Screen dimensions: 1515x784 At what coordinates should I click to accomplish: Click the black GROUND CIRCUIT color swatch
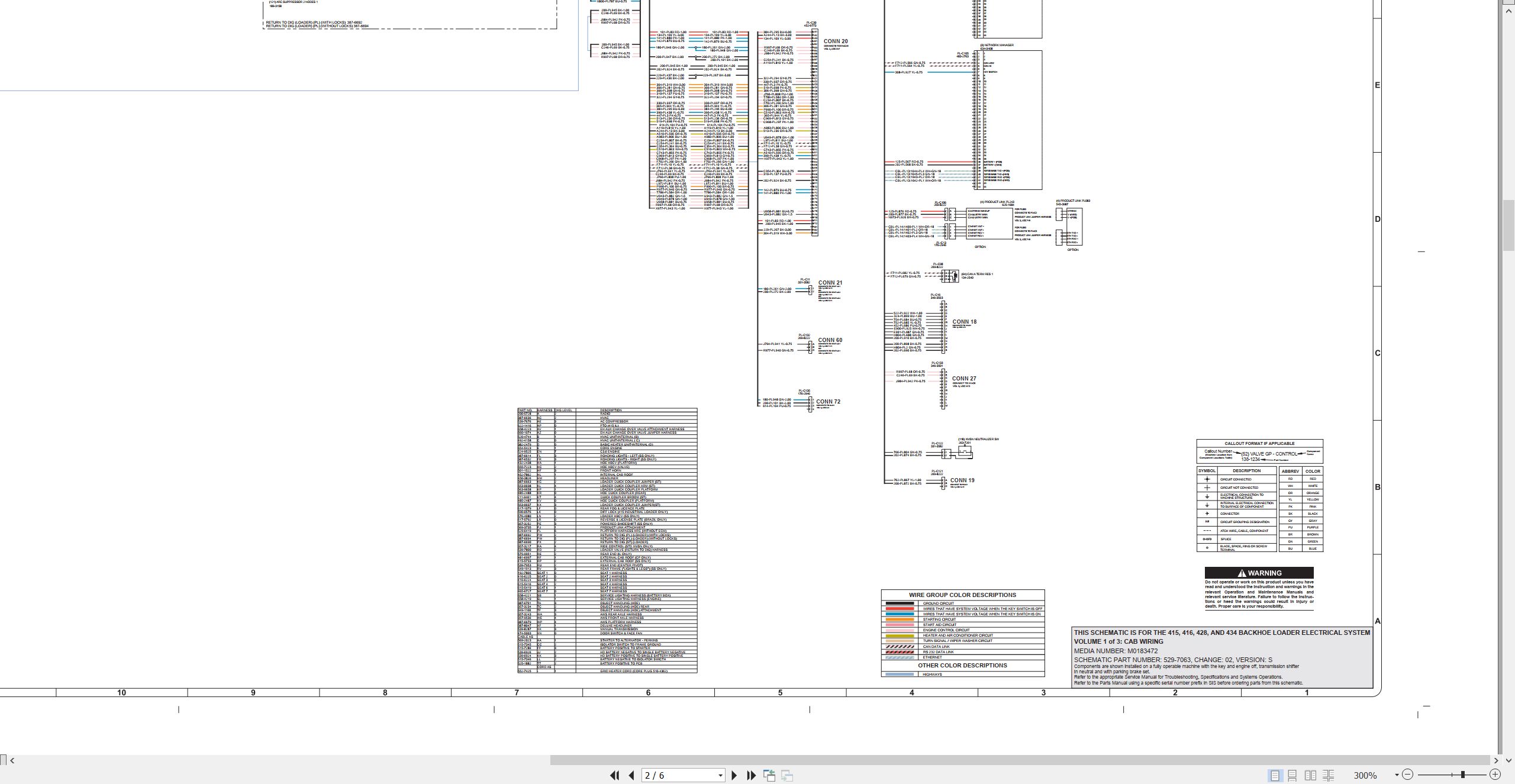[x=900, y=604]
